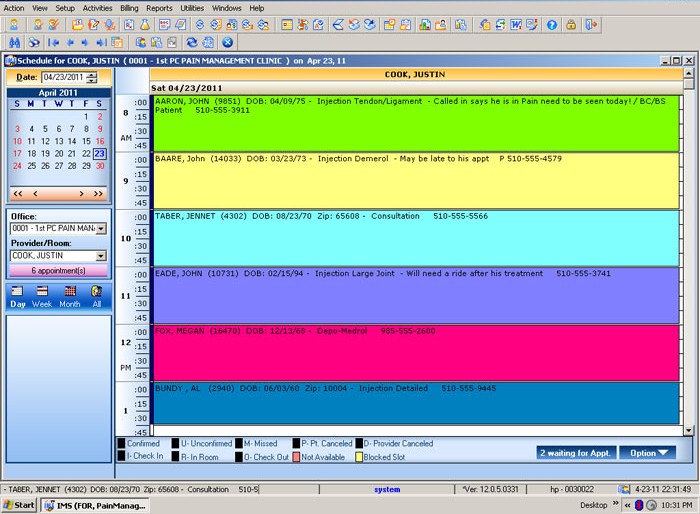Show All providers view icon
Screen dimensions: 700x514
pyautogui.click(x=96, y=297)
